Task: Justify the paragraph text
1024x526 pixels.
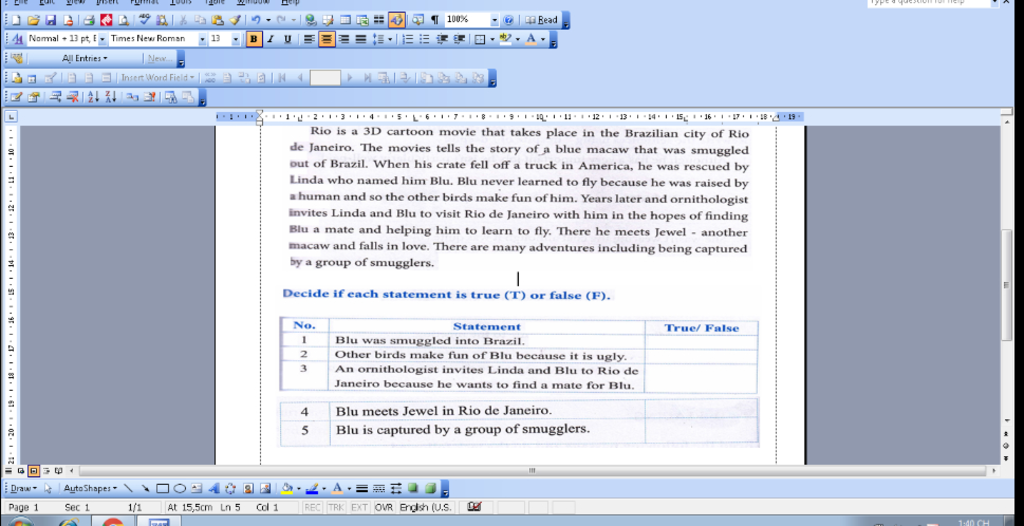Action: (360, 39)
